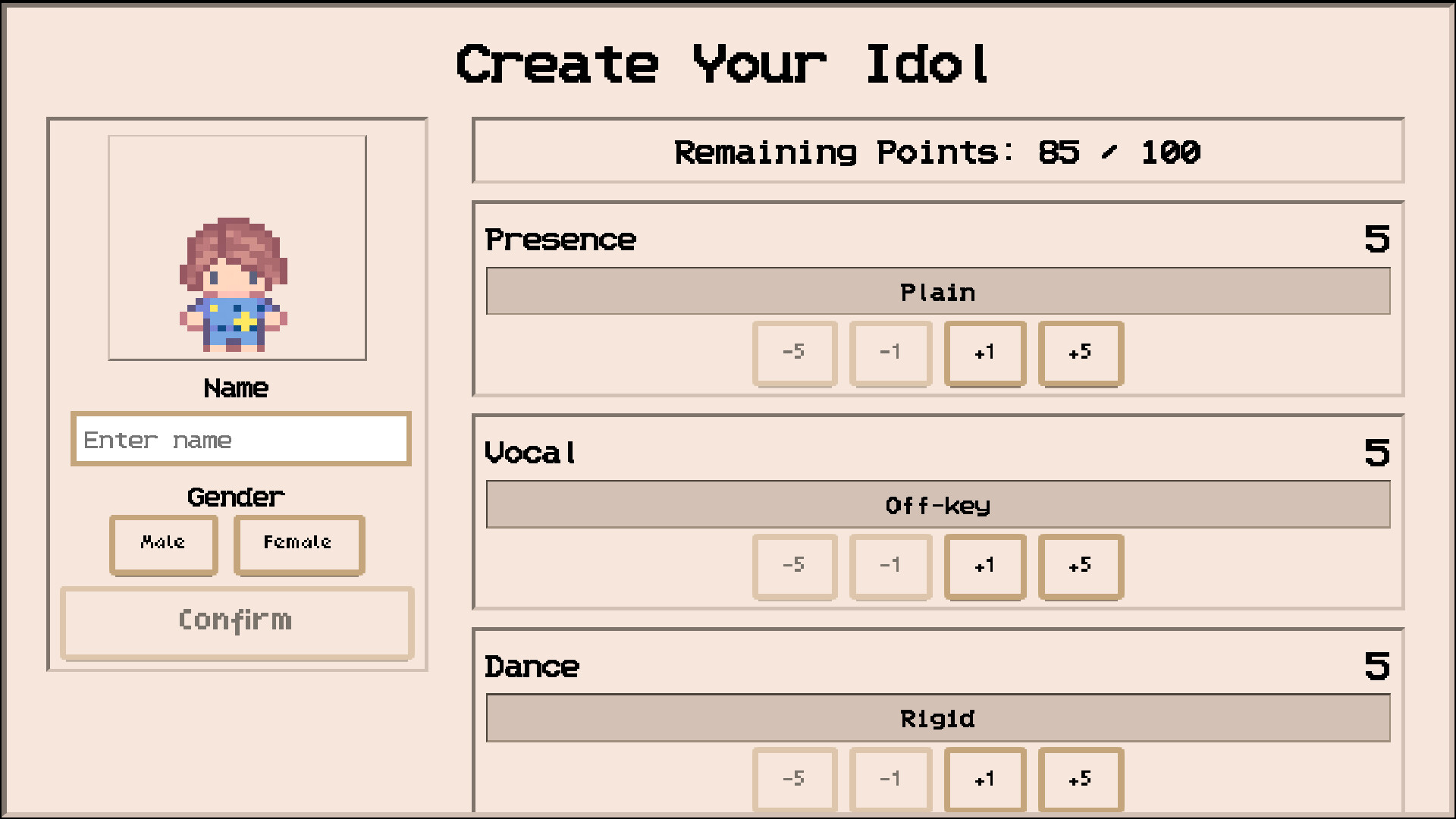
Task: Click the -5 button under Dance
Action: pos(794,780)
